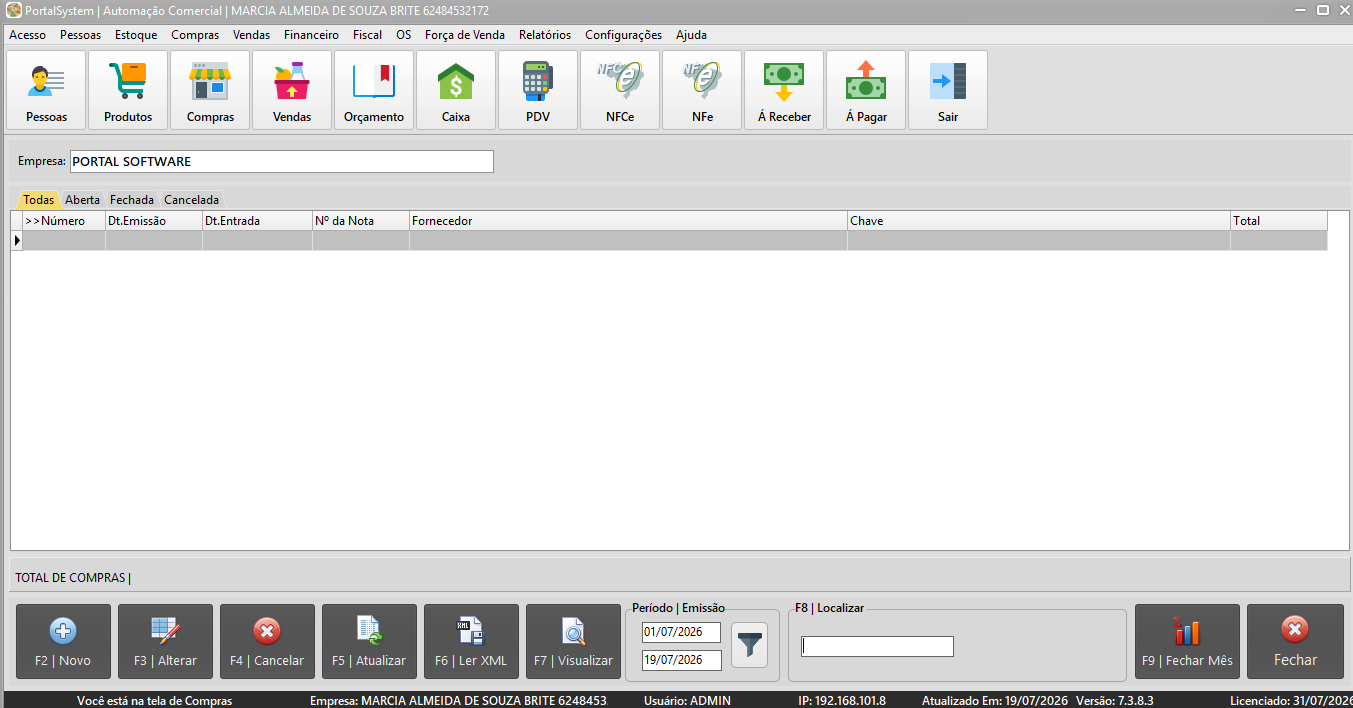
Task: Switch to the Cancelada tab
Action: (191, 200)
